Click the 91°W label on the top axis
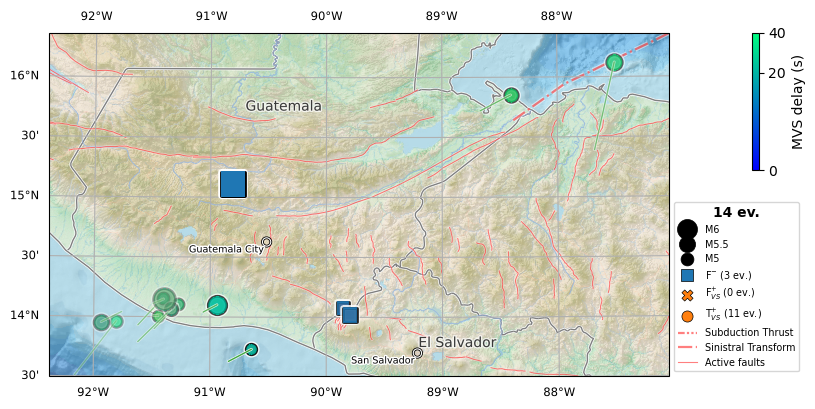Screen dimensions: 815x409 coord(211,16)
